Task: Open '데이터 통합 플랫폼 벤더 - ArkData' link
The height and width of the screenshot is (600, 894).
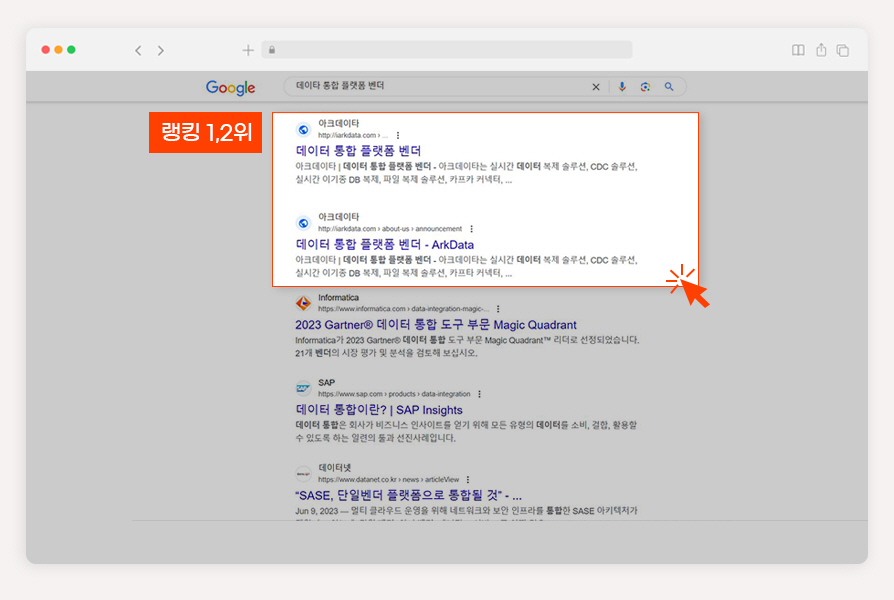Action: 384,245
